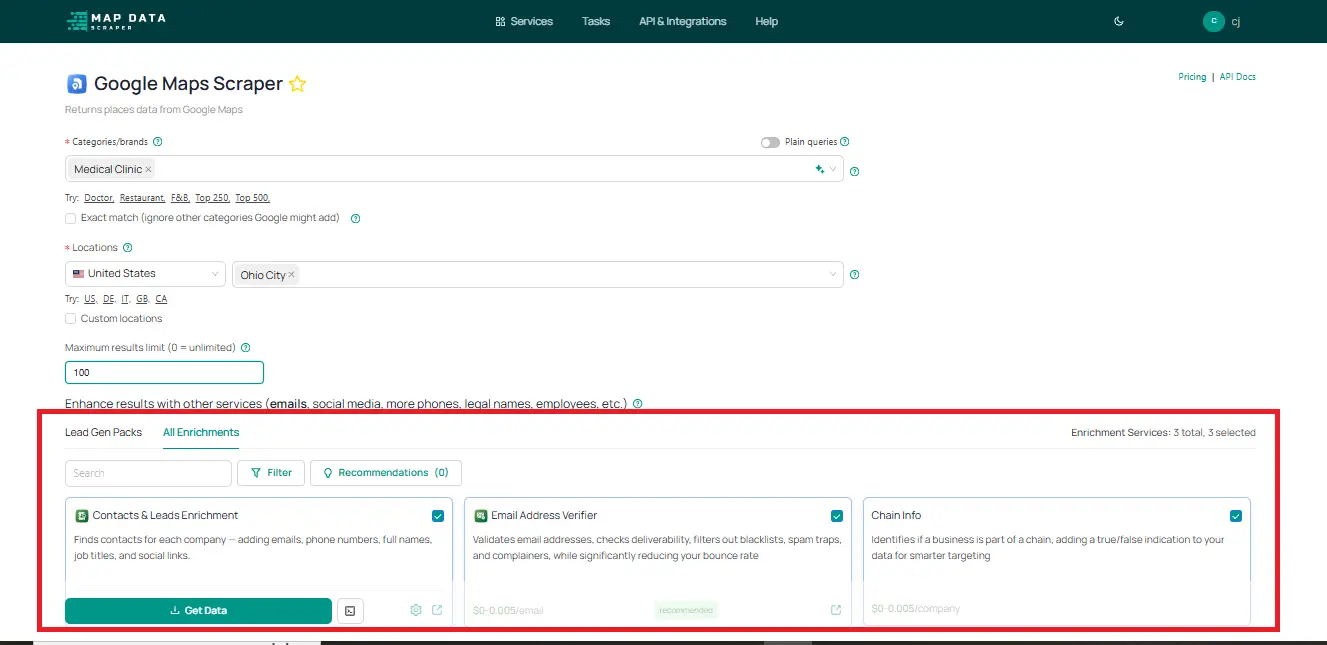This screenshot has width=1327, height=645.
Task: Click the enrichment Search field
Action: point(148,473)
